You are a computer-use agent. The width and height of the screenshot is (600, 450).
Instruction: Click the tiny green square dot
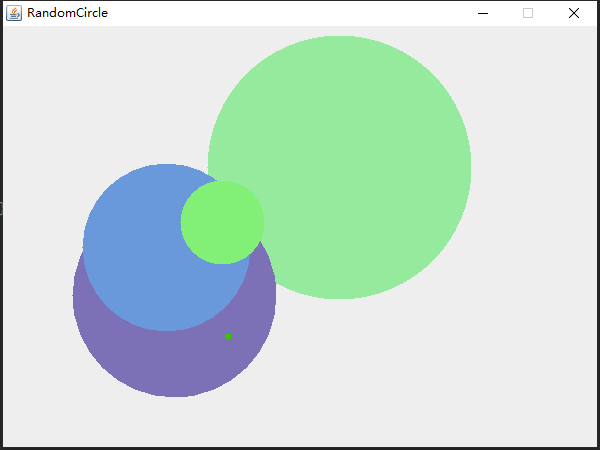coord(228,337)
